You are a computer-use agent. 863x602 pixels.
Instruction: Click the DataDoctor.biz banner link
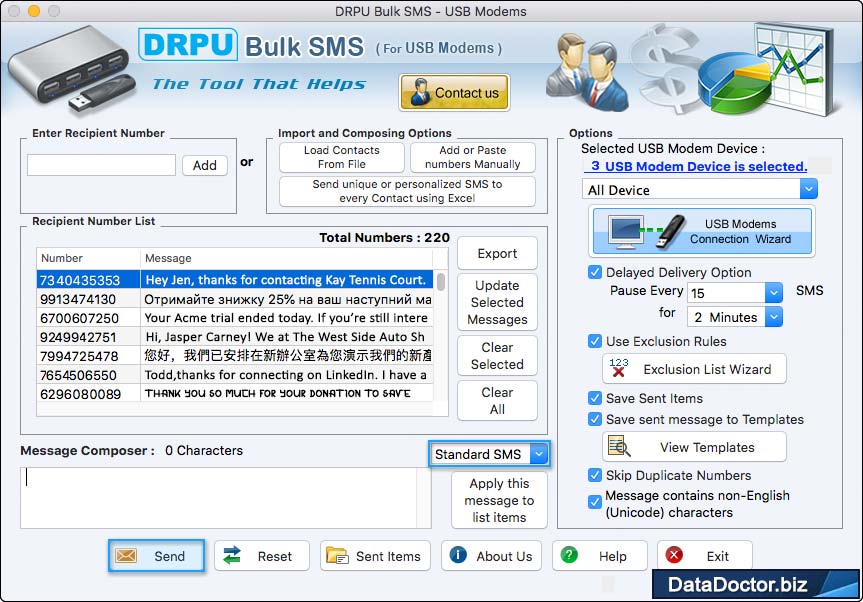[756, 584]
